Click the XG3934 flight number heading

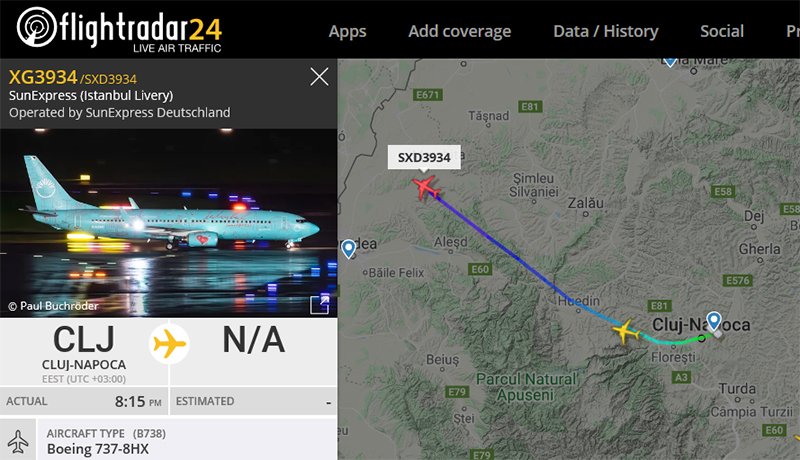click(43, 77)
